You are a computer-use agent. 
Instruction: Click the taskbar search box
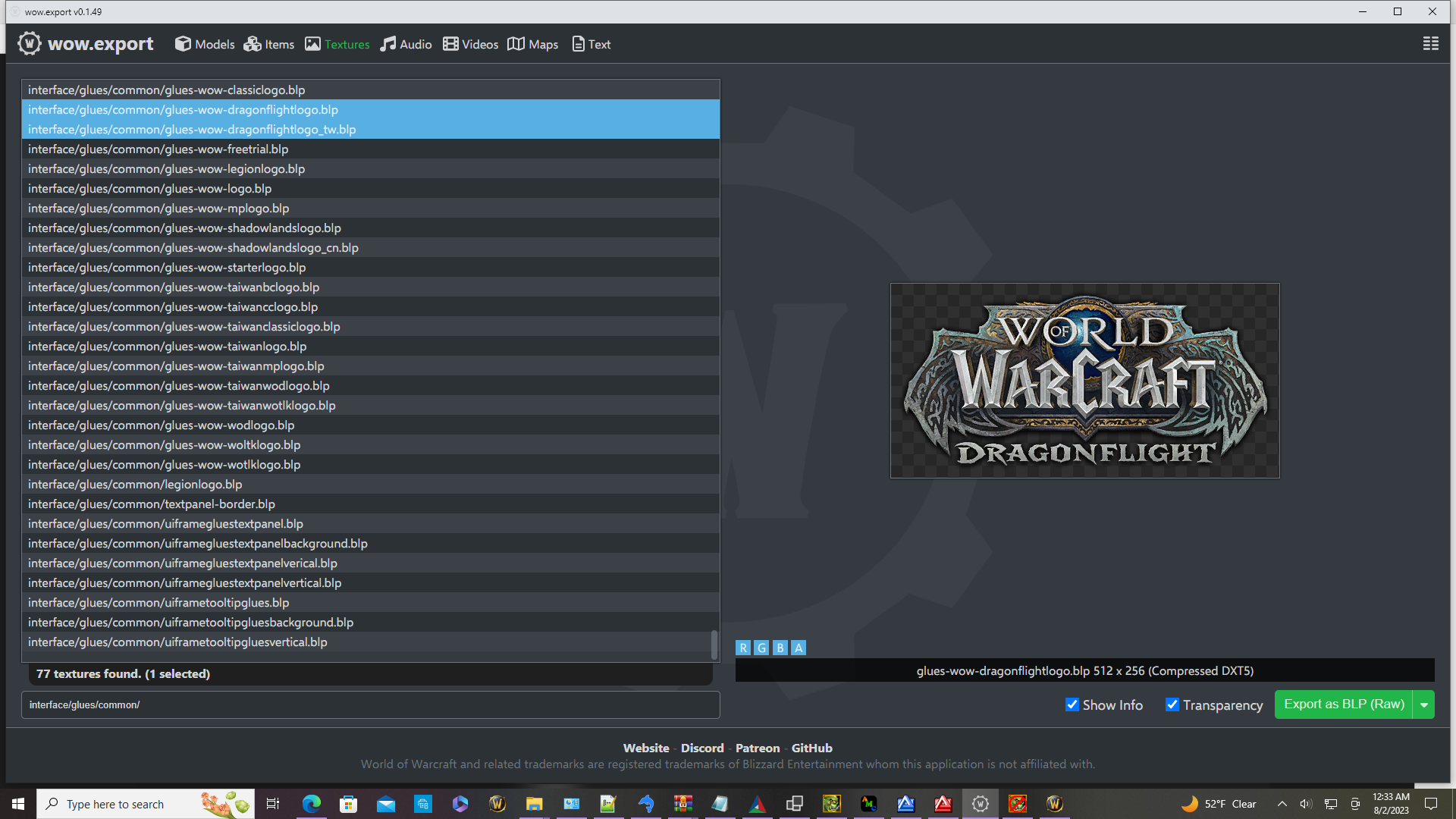(146, 804)
